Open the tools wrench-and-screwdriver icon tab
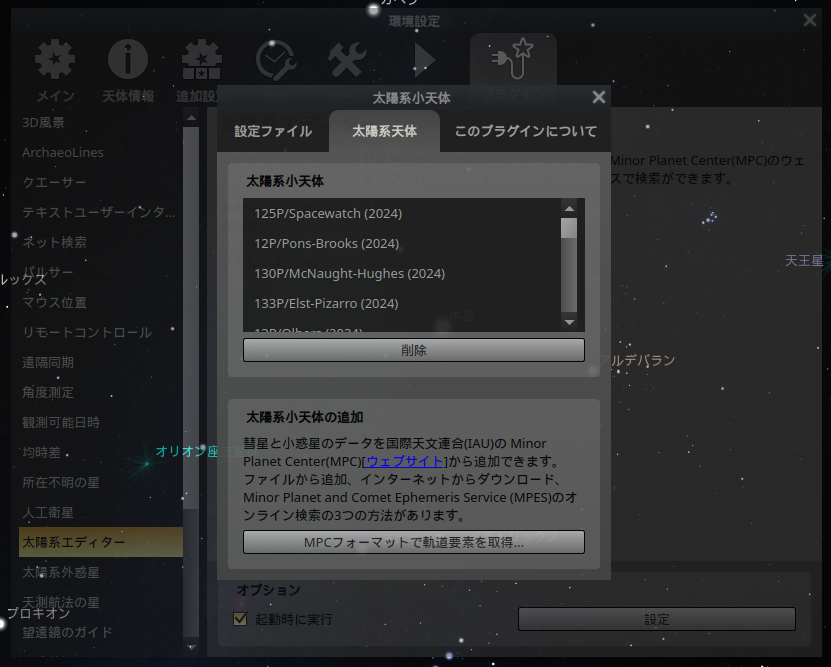The width and height of the screenshot is (831, 667). tap(347, 60)
